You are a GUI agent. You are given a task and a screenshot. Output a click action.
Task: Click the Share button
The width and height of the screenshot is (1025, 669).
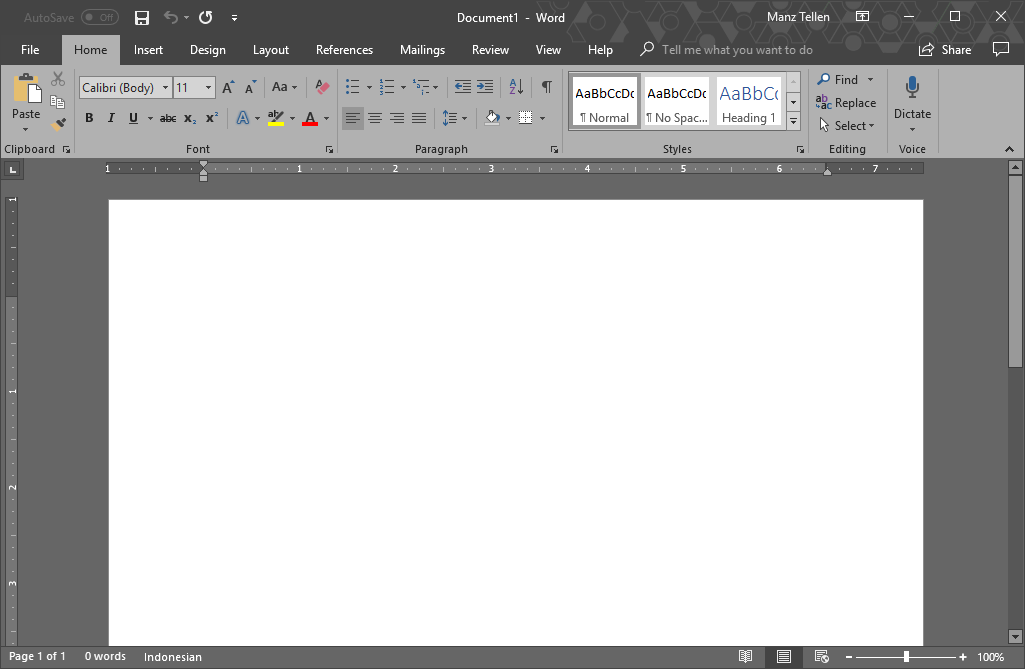(945, 50)
